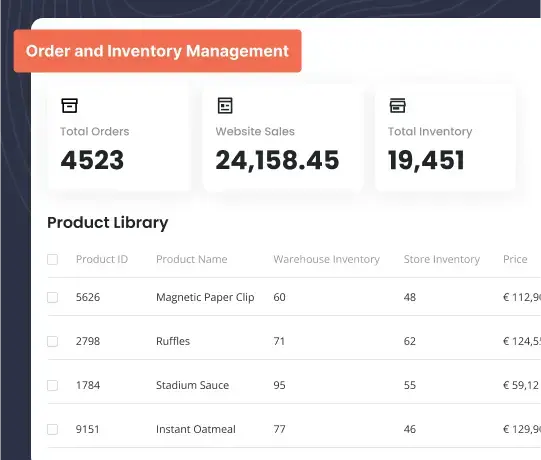Click the Order and Inventory Management banner

click(x=157, y=51)
